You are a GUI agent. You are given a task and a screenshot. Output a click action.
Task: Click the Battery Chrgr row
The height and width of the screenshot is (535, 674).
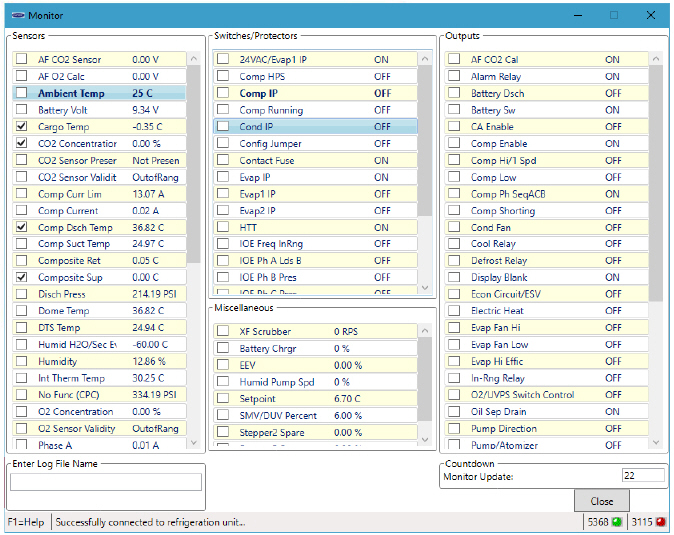pyautogui.click(x=315, y=348)
